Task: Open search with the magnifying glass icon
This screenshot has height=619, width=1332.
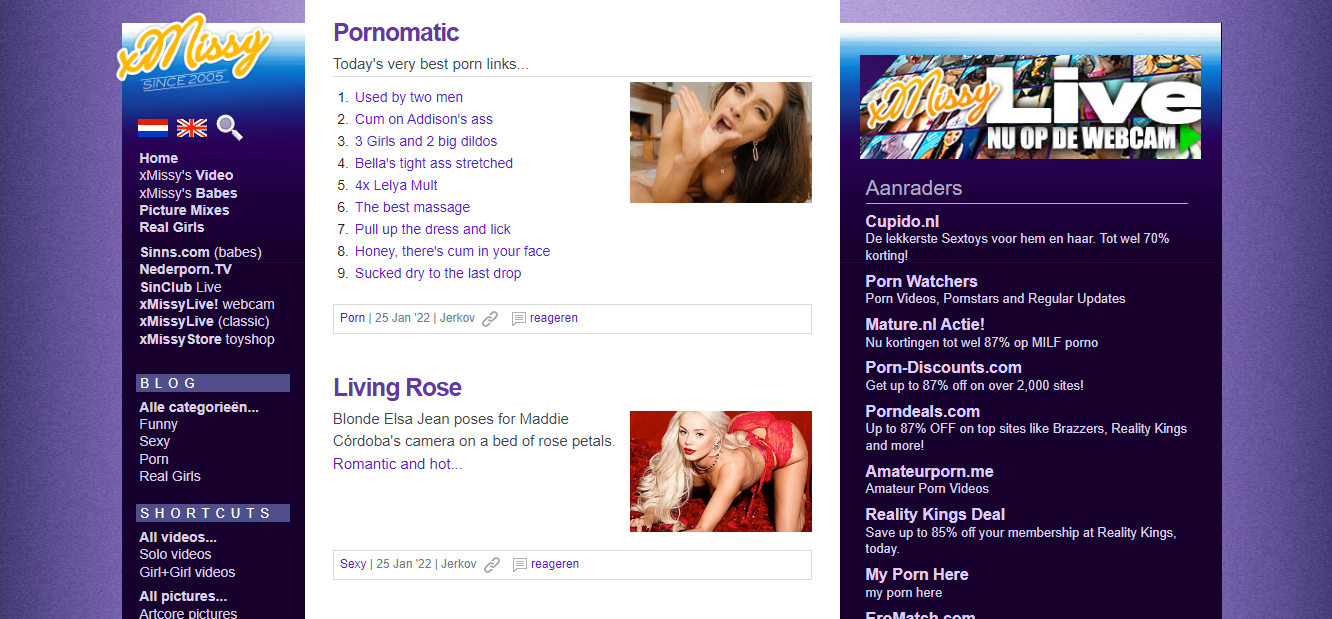Action: 230,128
